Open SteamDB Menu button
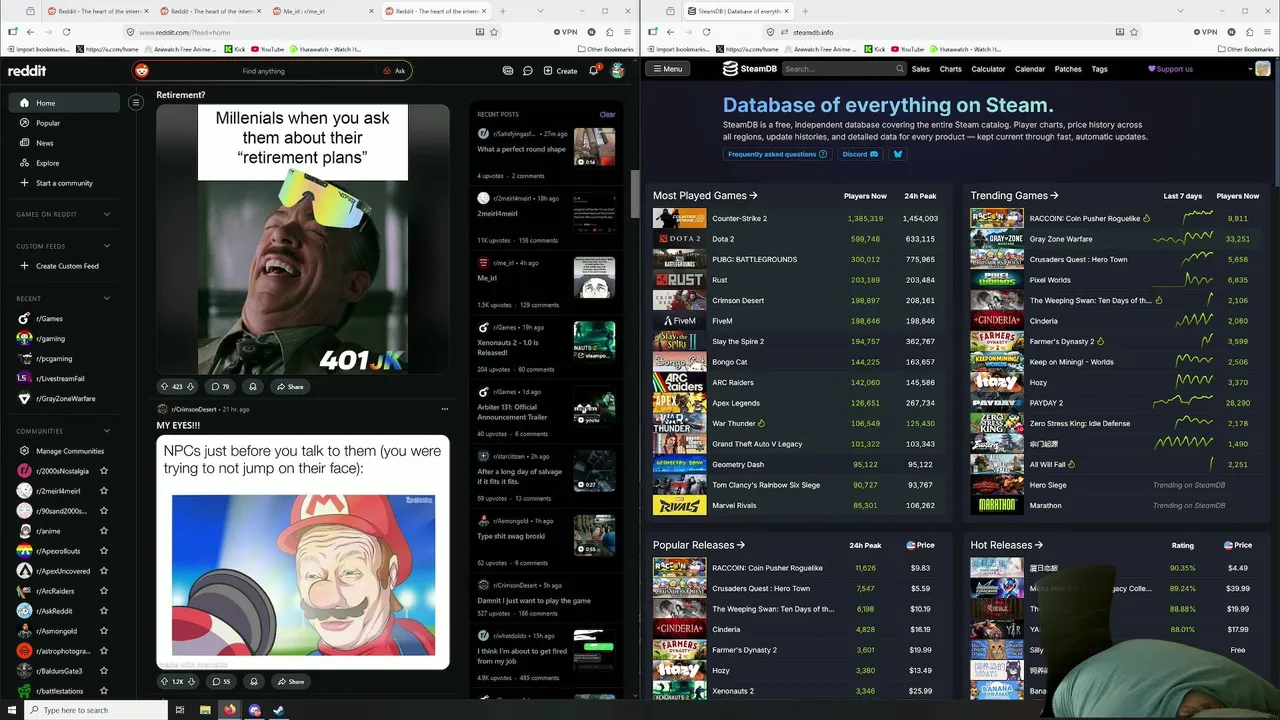Screen dimensions: 1280x720 [667, 69]
